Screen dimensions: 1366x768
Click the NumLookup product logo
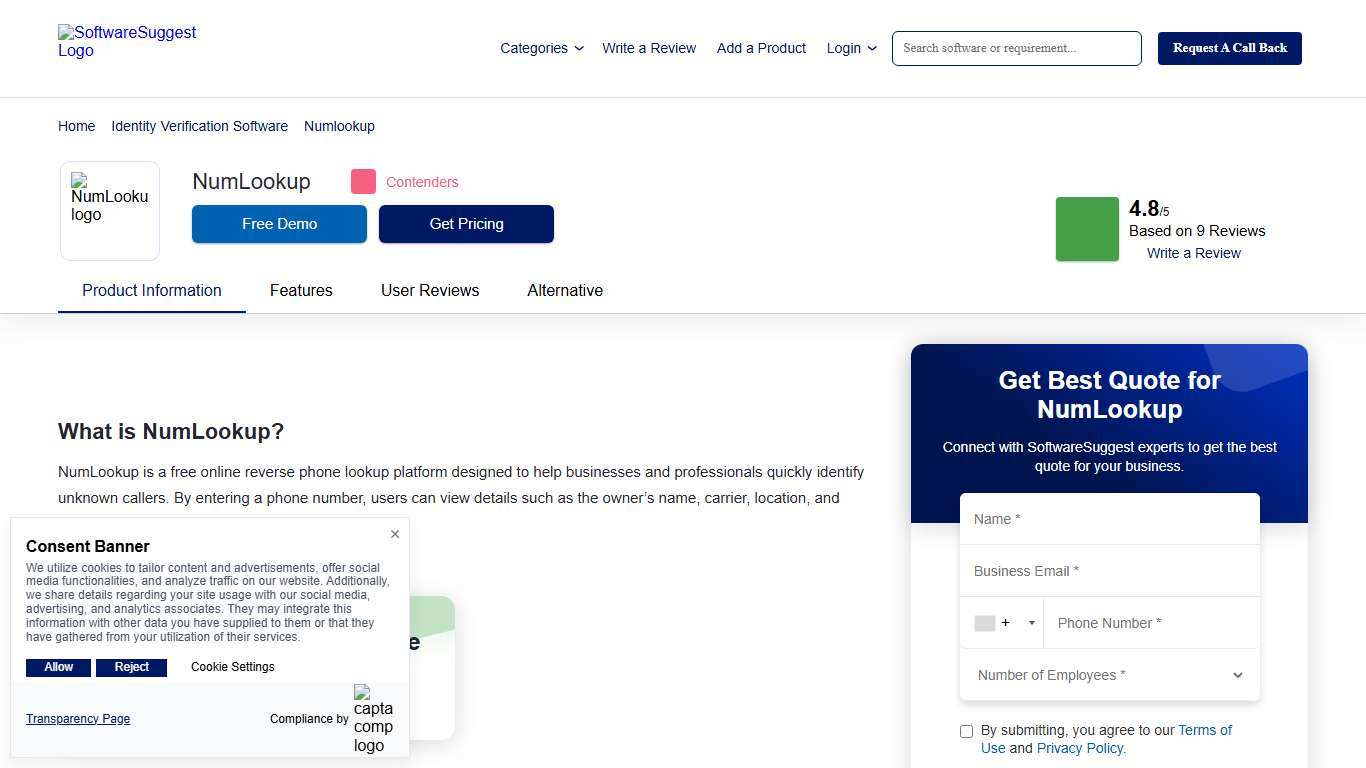109,203
